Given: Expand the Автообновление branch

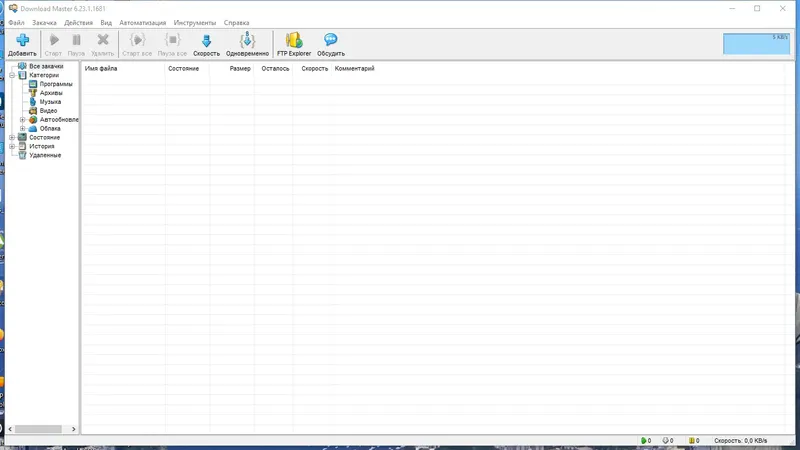Looking at the screenshot, I should (22, 120).
